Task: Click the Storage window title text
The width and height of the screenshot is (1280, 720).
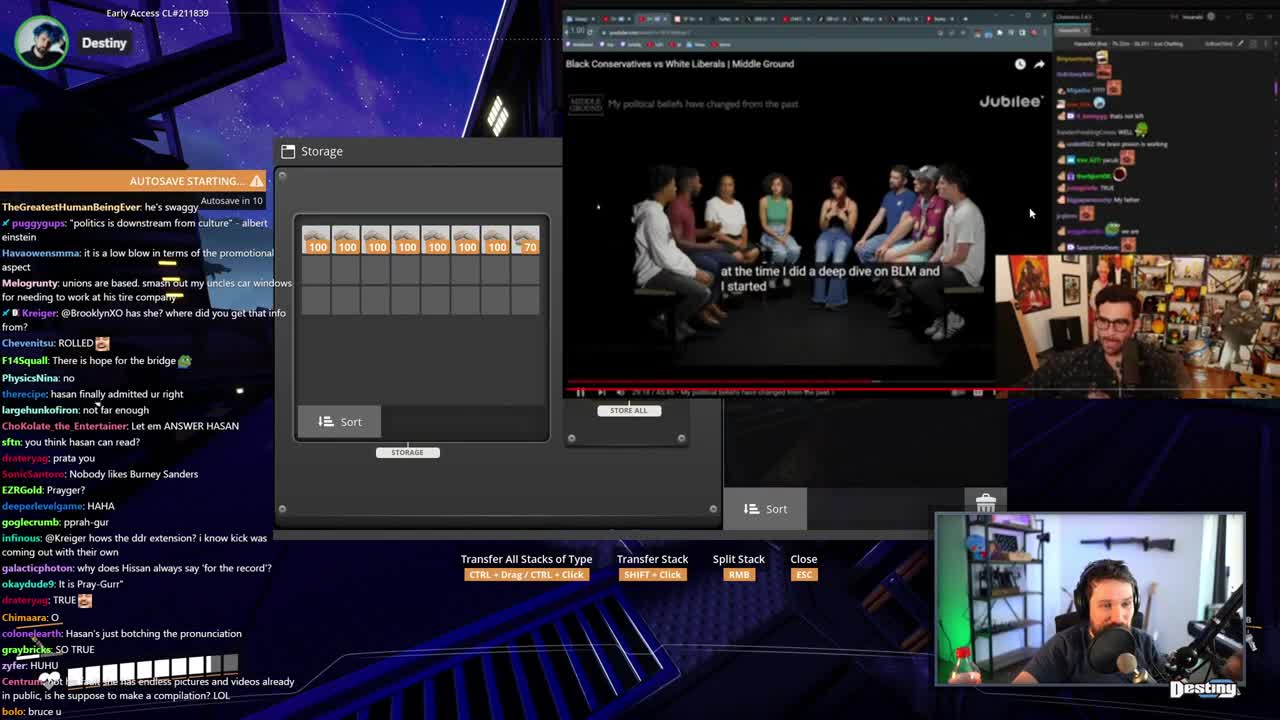Action: (322, 151)
